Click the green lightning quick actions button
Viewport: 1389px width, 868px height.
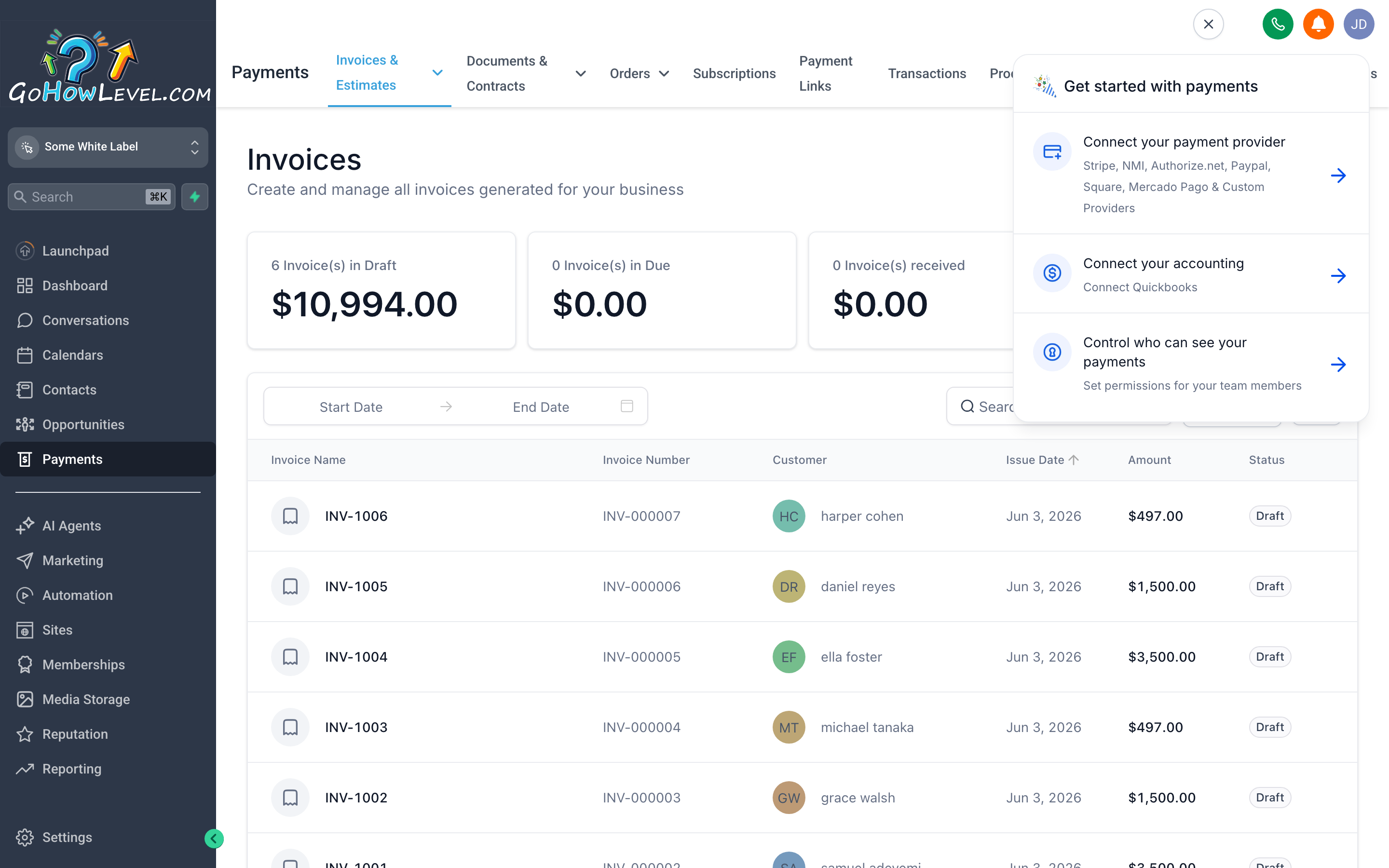(x=194, y=197)
